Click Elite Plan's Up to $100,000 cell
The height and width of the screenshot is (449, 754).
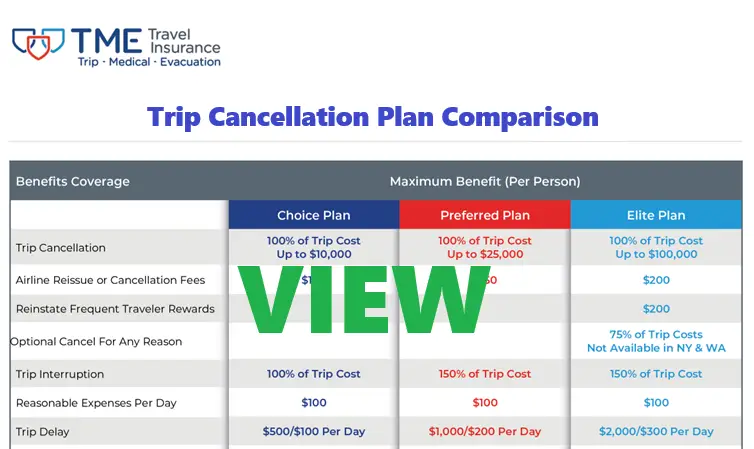(x=656, y=255)
